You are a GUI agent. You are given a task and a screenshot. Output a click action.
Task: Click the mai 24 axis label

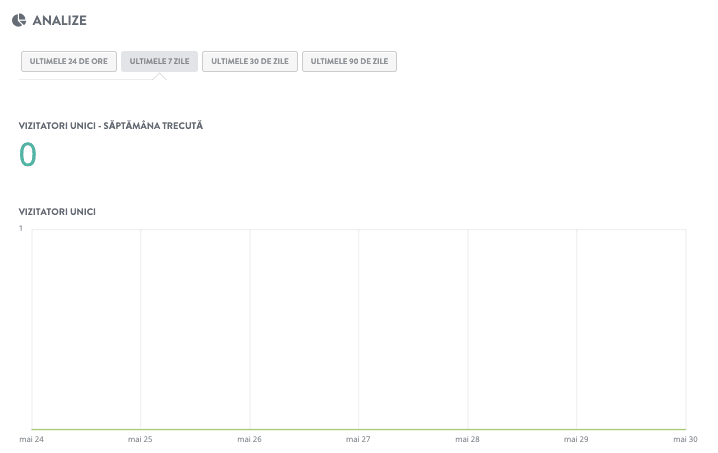tap(32, 439)
